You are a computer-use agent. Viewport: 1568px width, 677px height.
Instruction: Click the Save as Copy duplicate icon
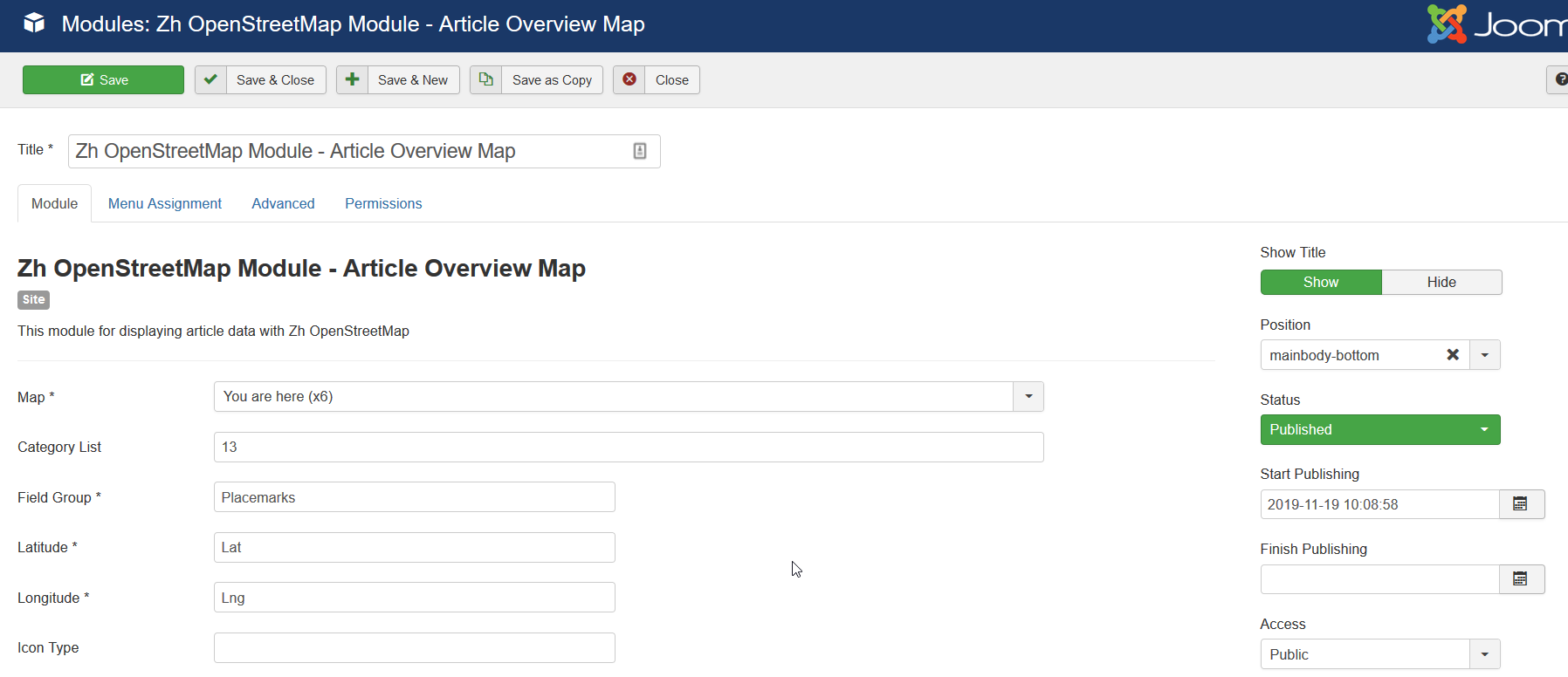(x=486, y=79)
